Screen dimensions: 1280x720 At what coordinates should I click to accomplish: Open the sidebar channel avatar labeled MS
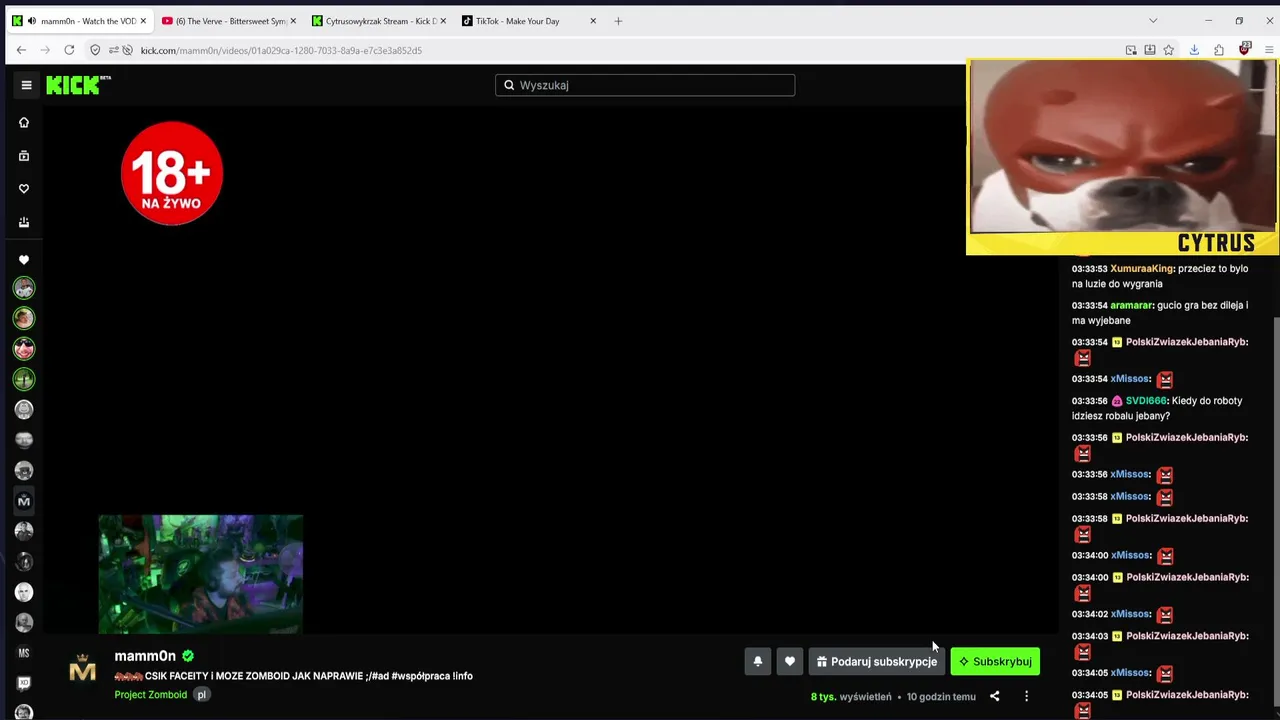(x=24, y=653)
